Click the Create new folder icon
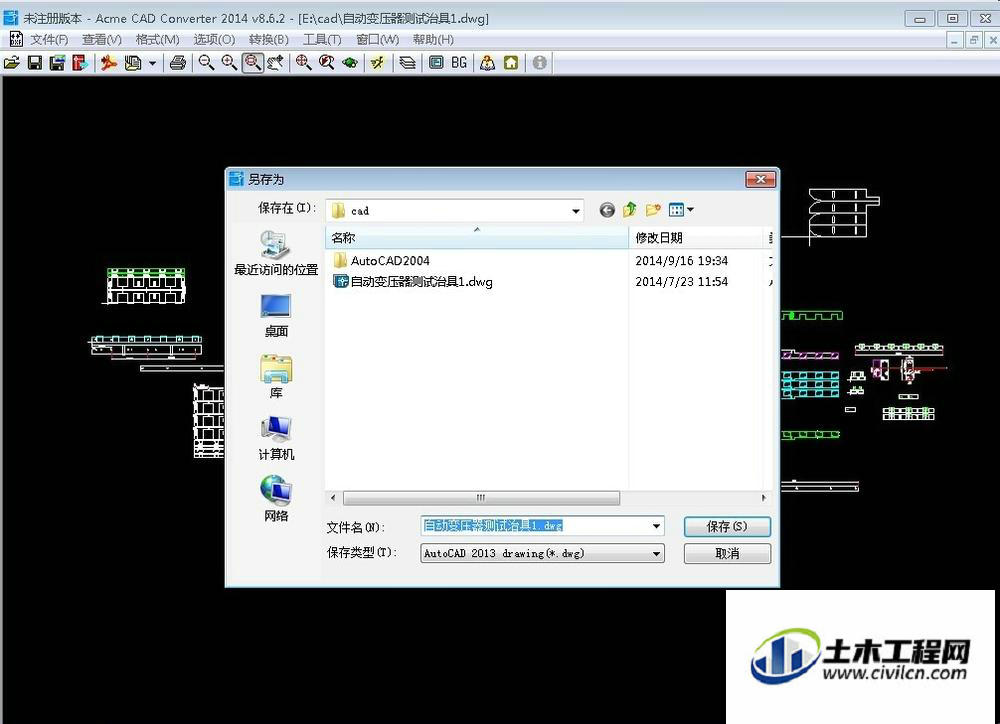The width and height of the screenshot is (1000, 724). pos(652,210)
